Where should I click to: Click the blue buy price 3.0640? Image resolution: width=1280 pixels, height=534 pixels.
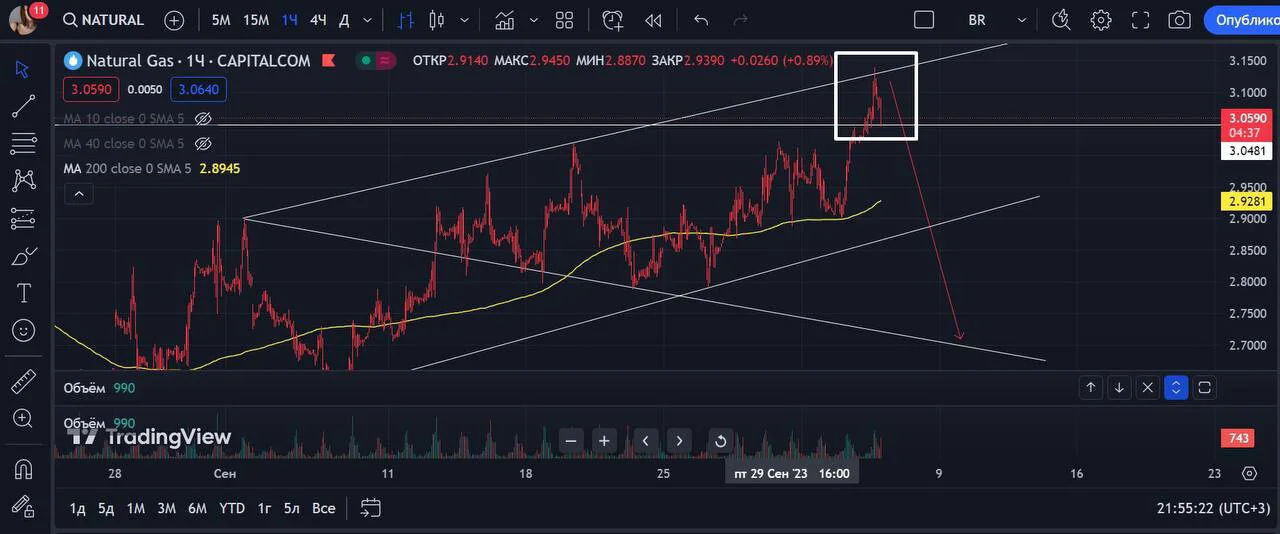(x=198, y=89)
